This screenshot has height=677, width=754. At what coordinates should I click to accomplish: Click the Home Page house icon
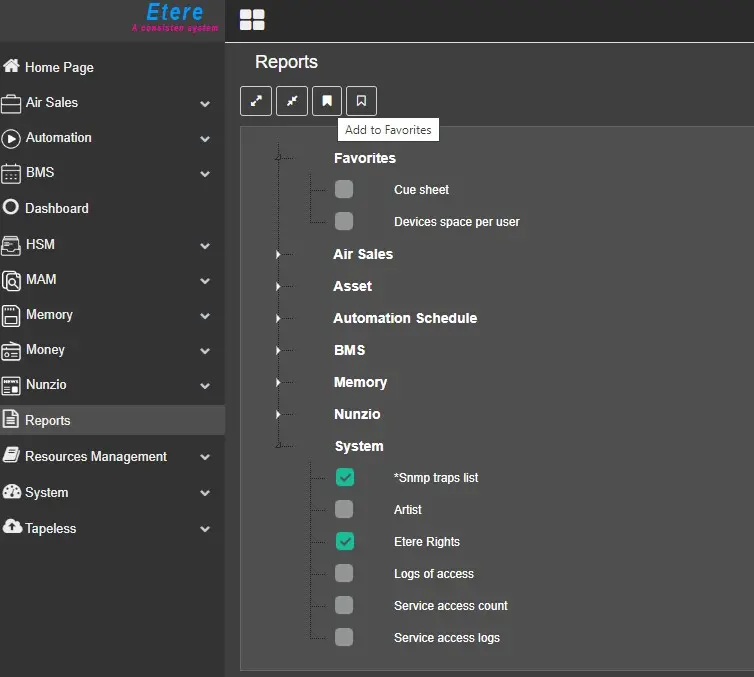12,66
